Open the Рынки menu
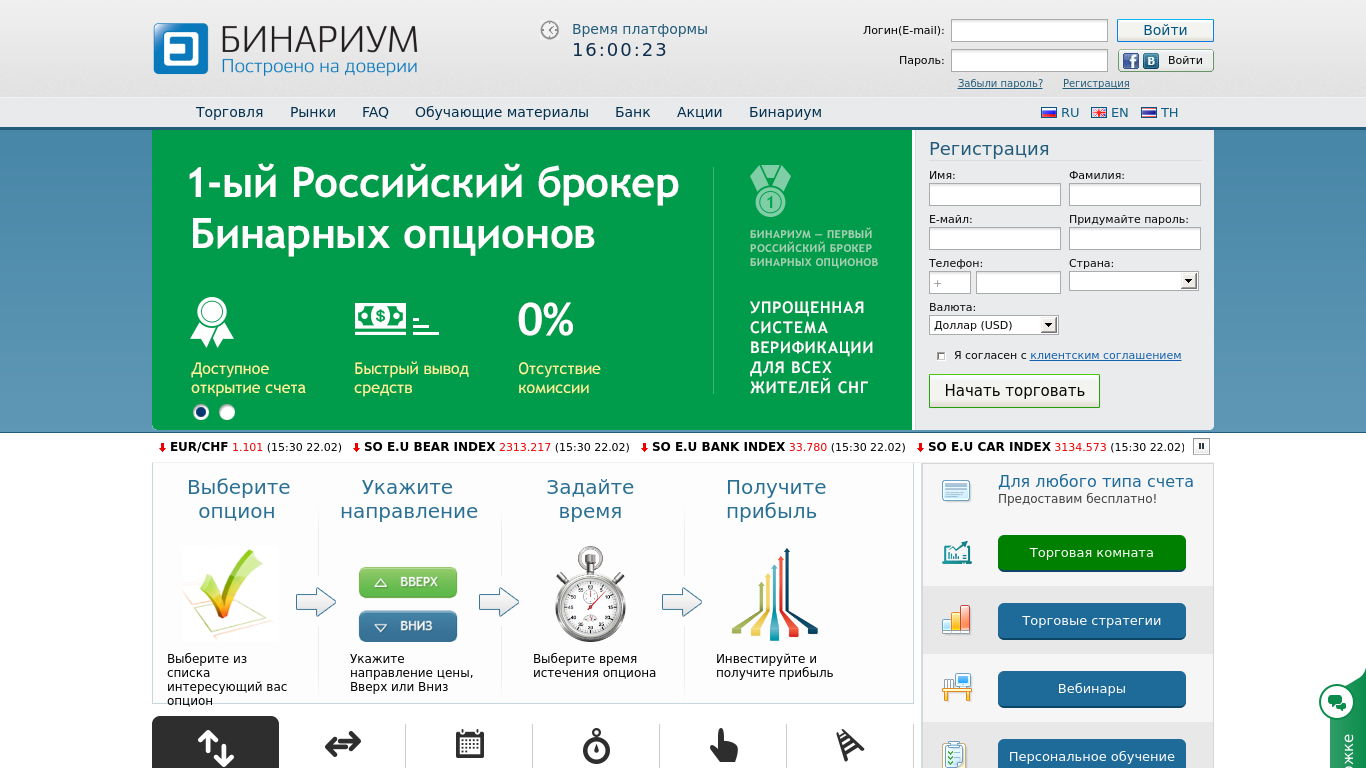 pyautogui.click(x=313, y=112)
